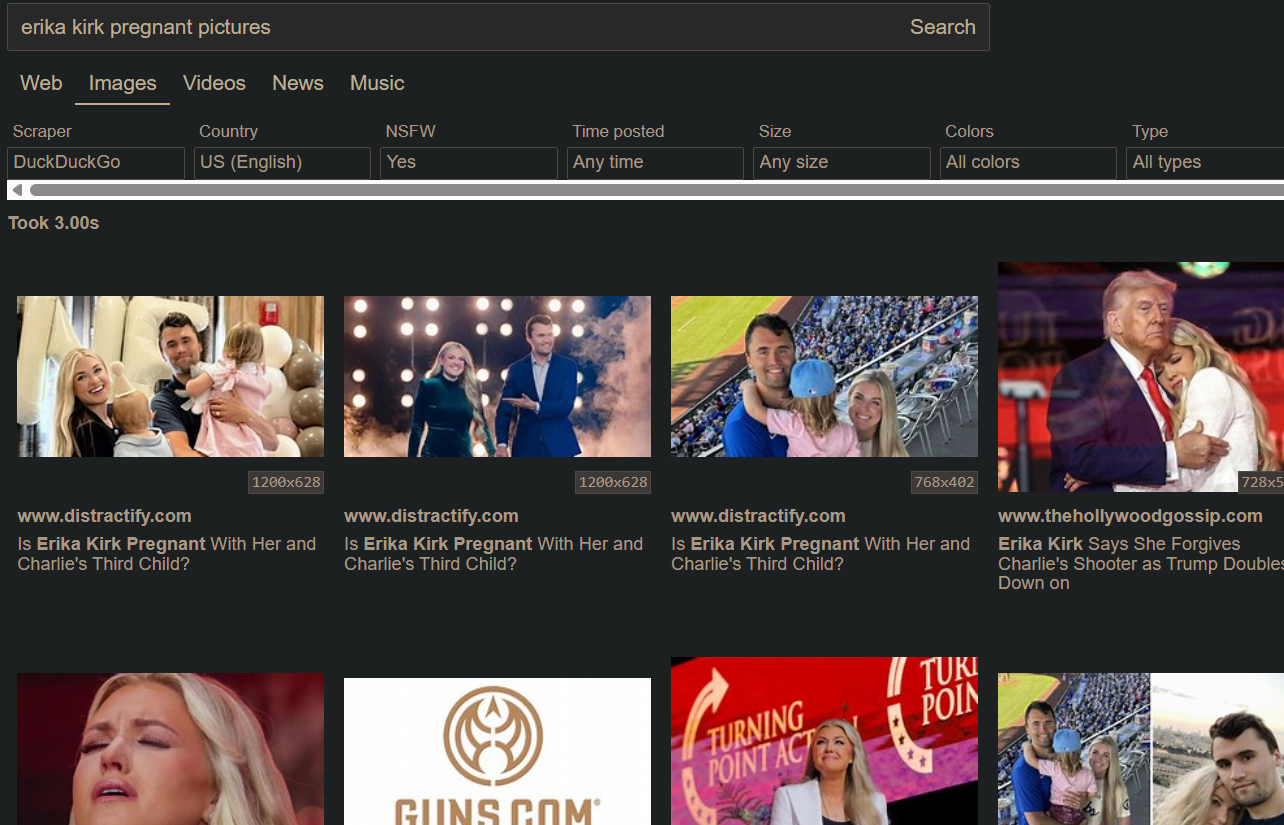Expand the Time posted dropdown
Viewport: 1284px width, 825px height.
click(655, 163)
